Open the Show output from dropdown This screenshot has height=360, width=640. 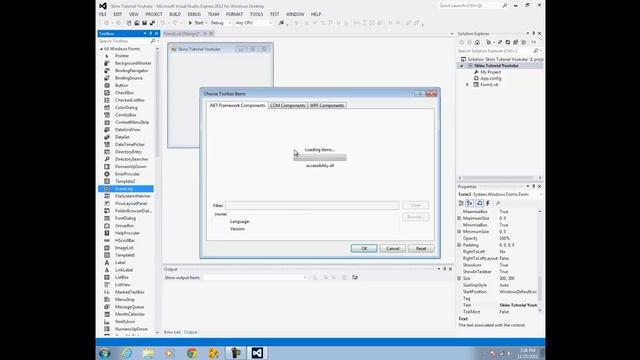[304, 278]
